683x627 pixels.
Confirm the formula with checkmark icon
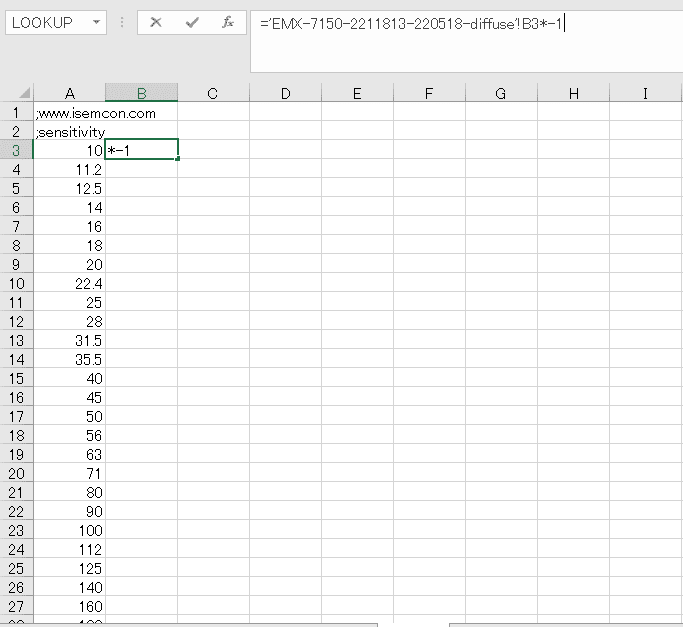192,22
